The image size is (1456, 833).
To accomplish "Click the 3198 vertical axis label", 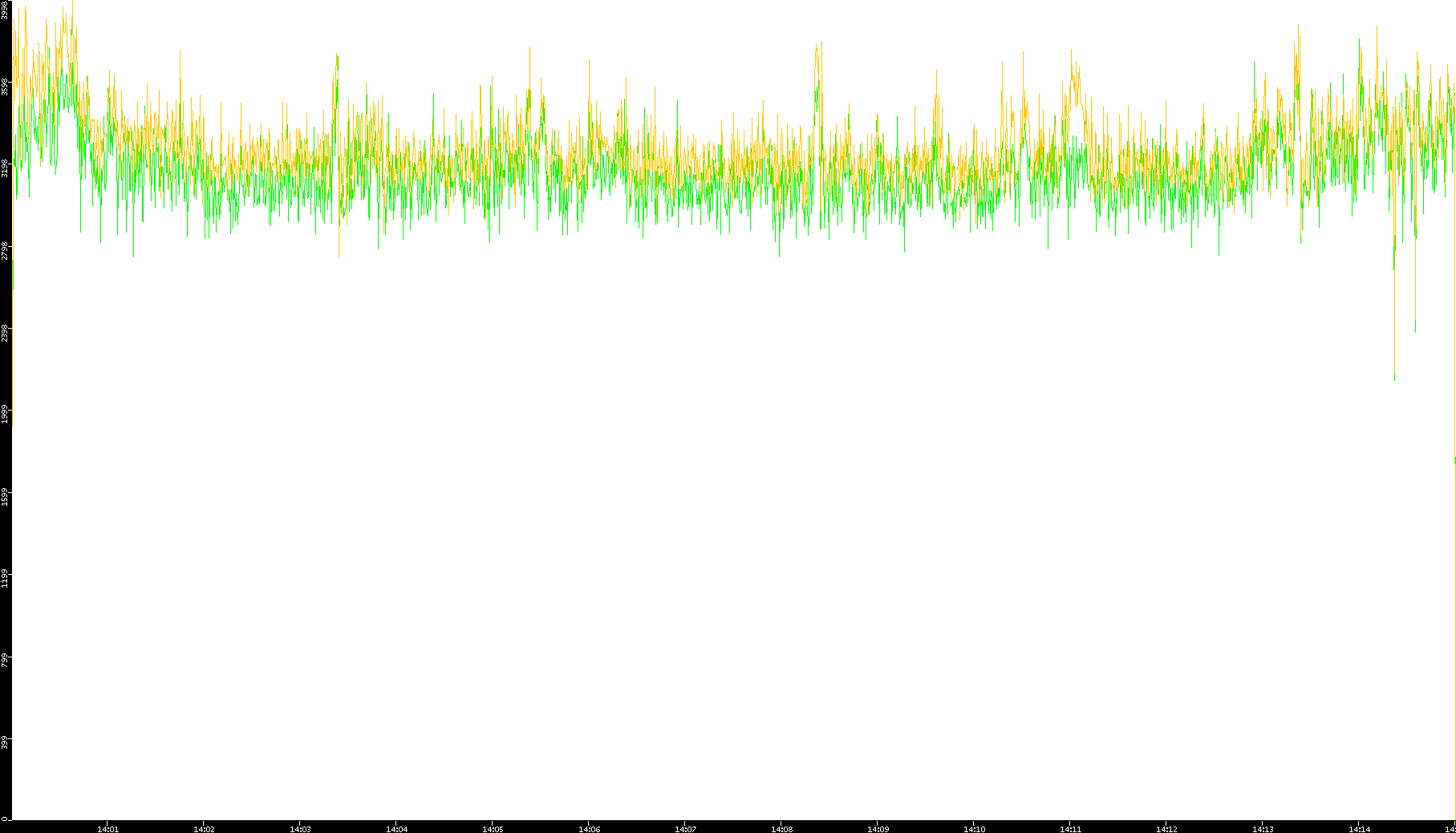I will click(6, 168).
